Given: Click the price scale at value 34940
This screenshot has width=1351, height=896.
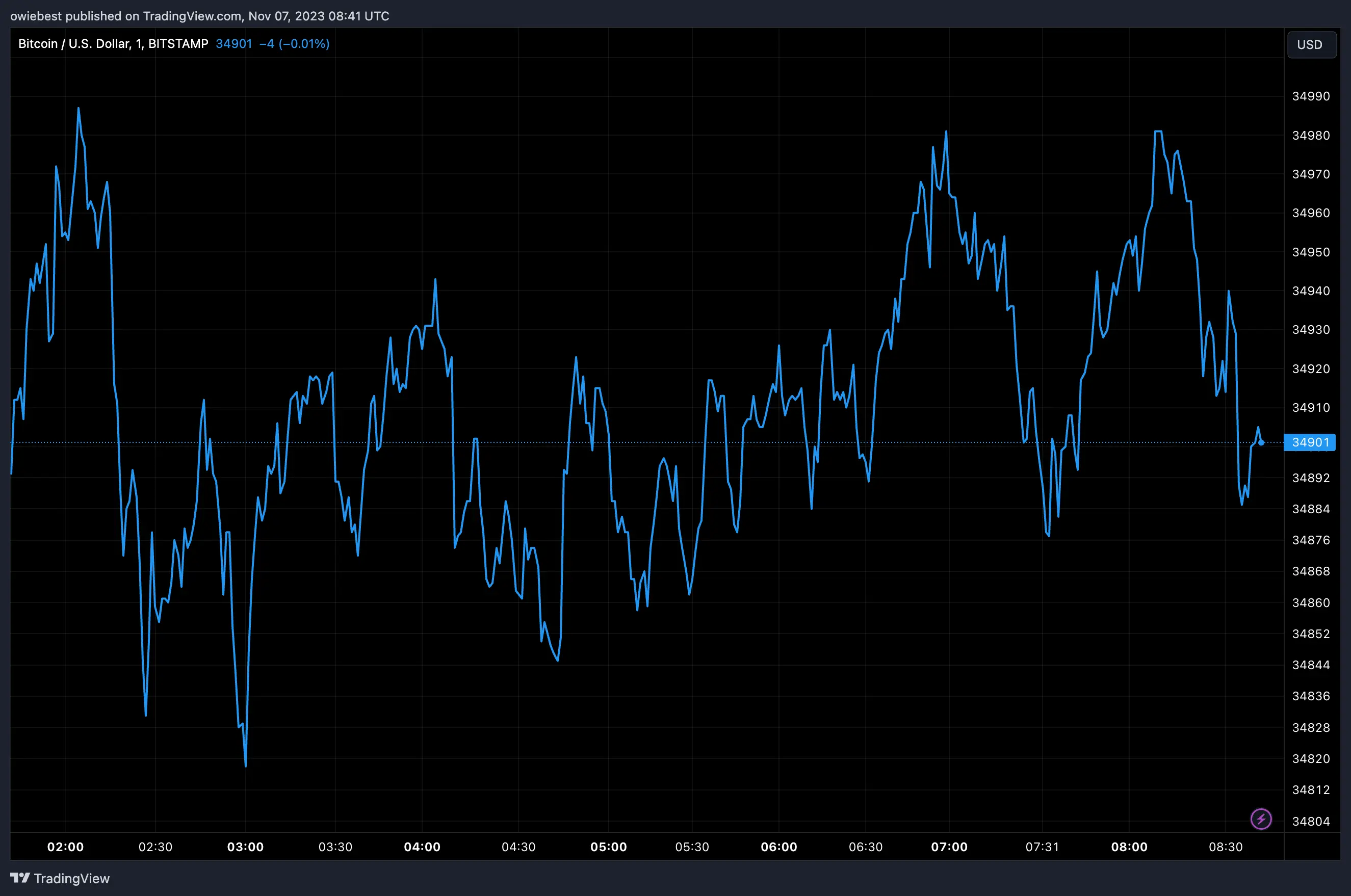Looking at the screenshot, I should (1311, 291).
